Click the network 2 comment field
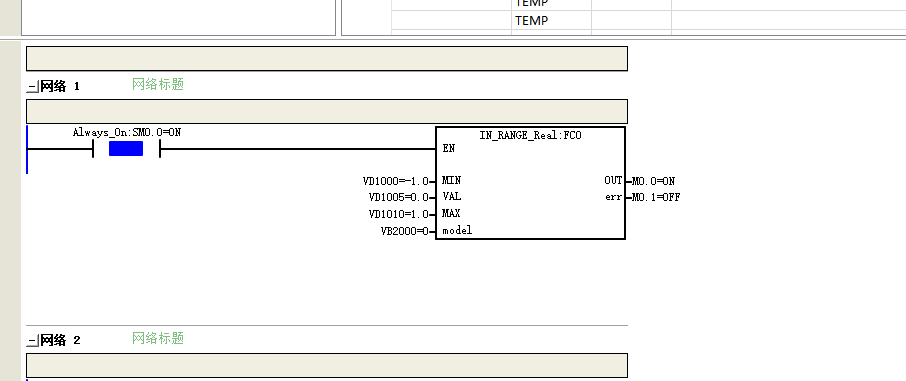 tap(327, 365)
